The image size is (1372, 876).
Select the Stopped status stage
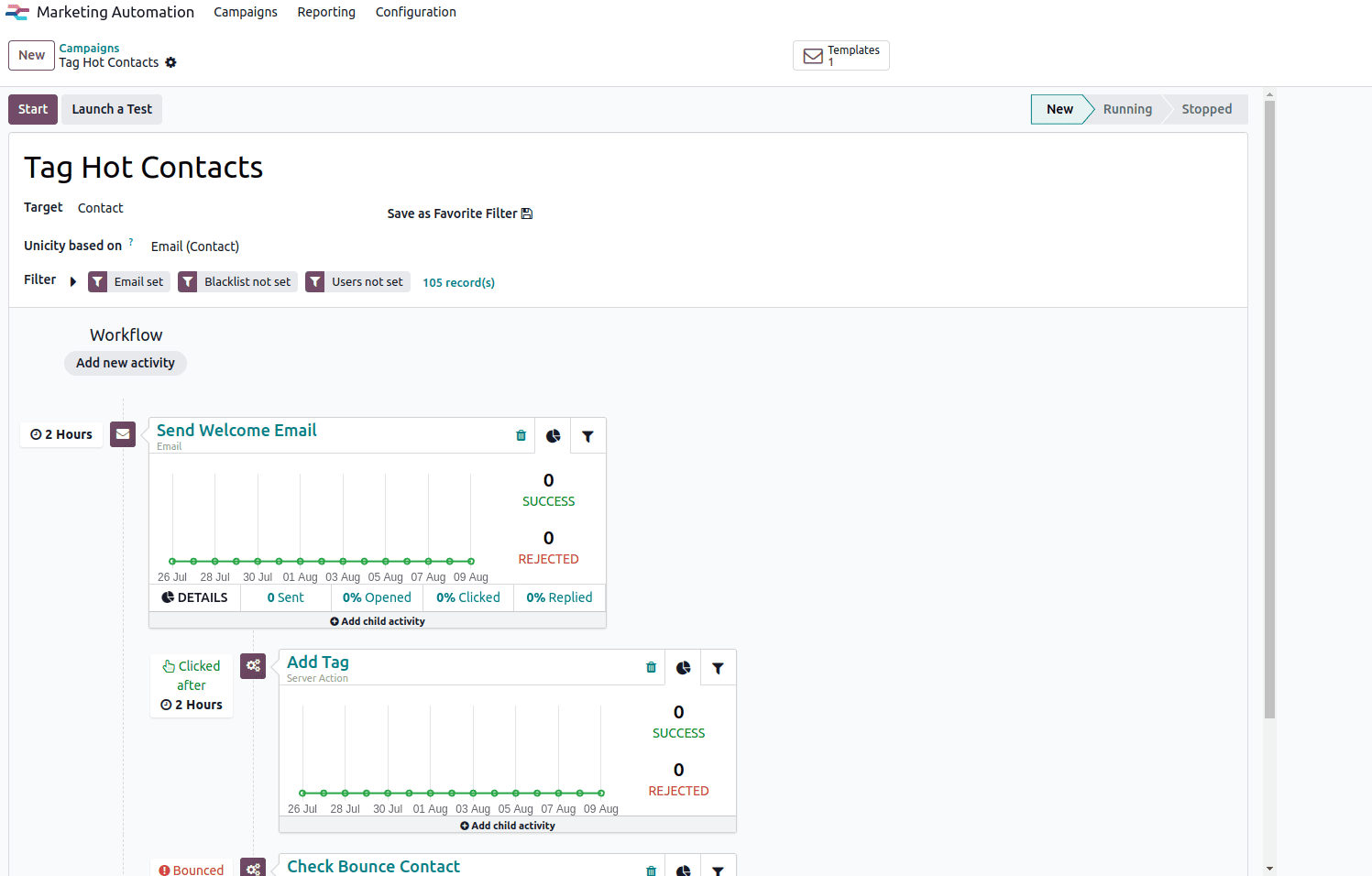[1207, 109]
